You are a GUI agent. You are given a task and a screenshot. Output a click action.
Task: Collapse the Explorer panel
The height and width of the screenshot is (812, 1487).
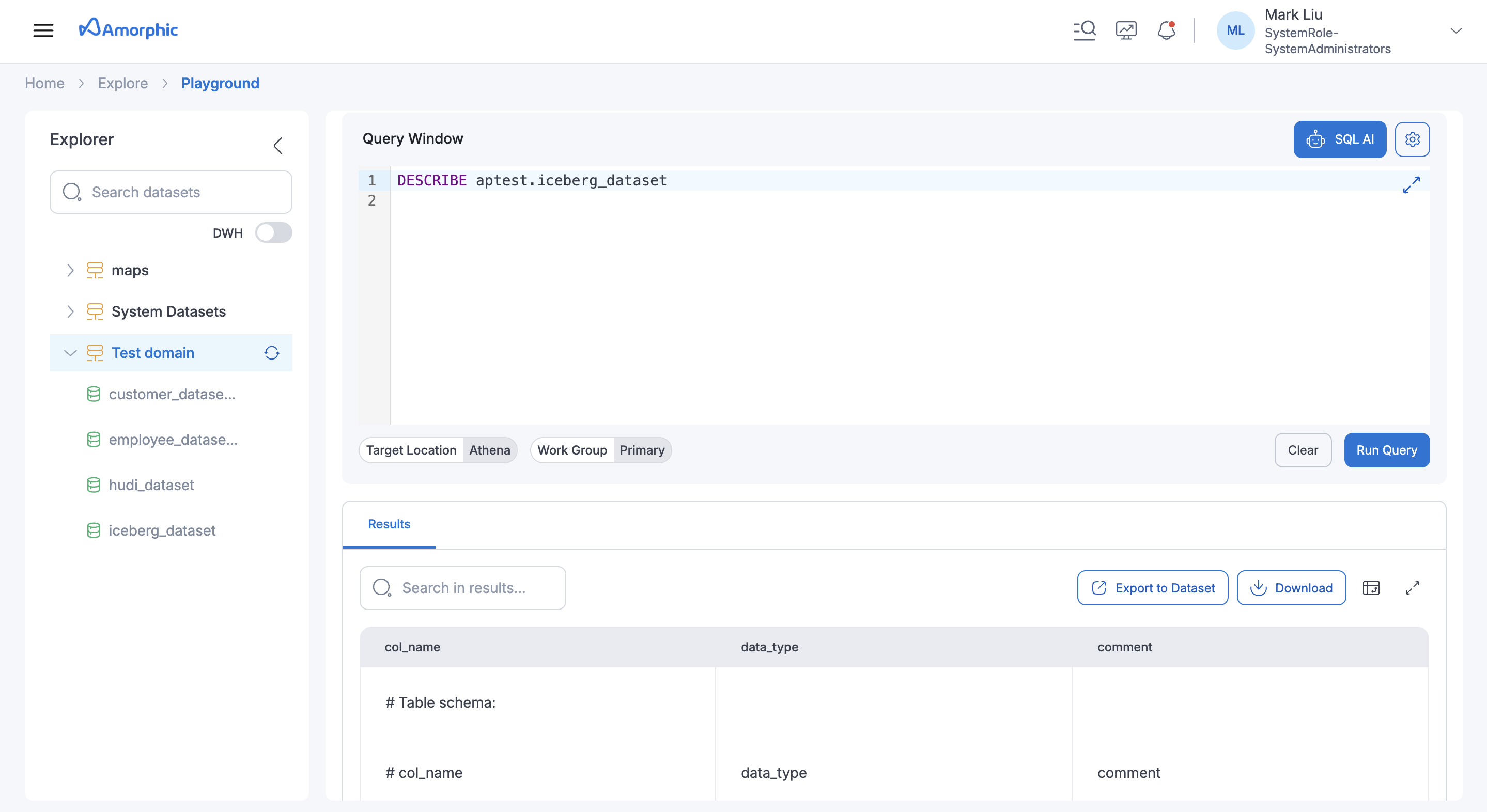point(278,146)
